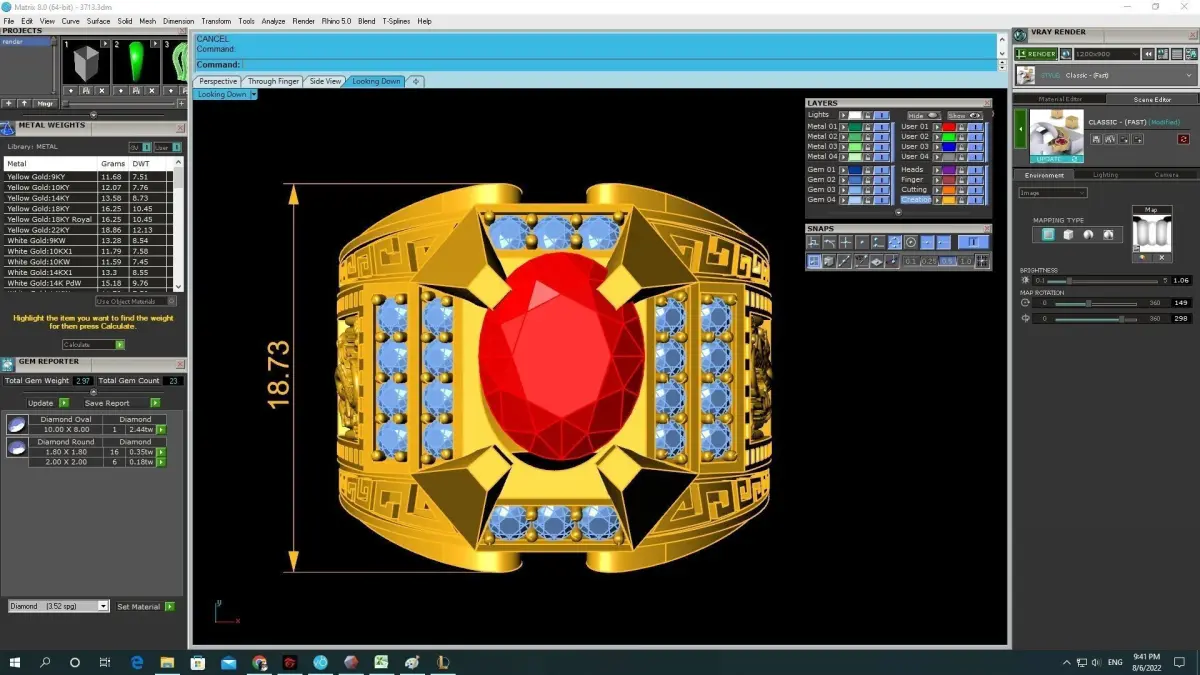Open the Dimension menu
The width and height of the screenshot is (1200, 675).
pyautogui.click(x=178, y=21)
